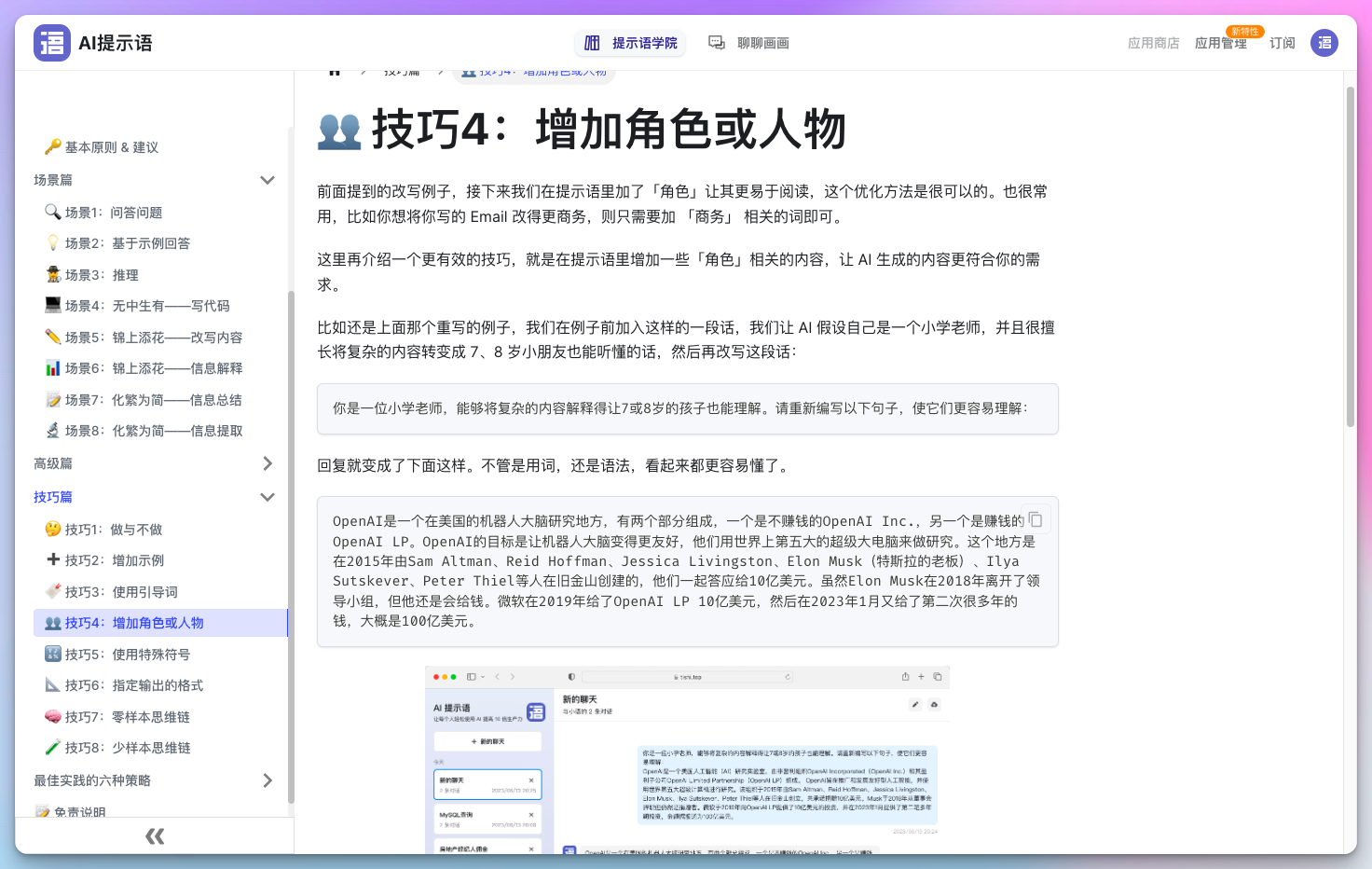Click the page vertical scrollbar
This screenshot has height=869, width=1372.
tap(1351, 256)
